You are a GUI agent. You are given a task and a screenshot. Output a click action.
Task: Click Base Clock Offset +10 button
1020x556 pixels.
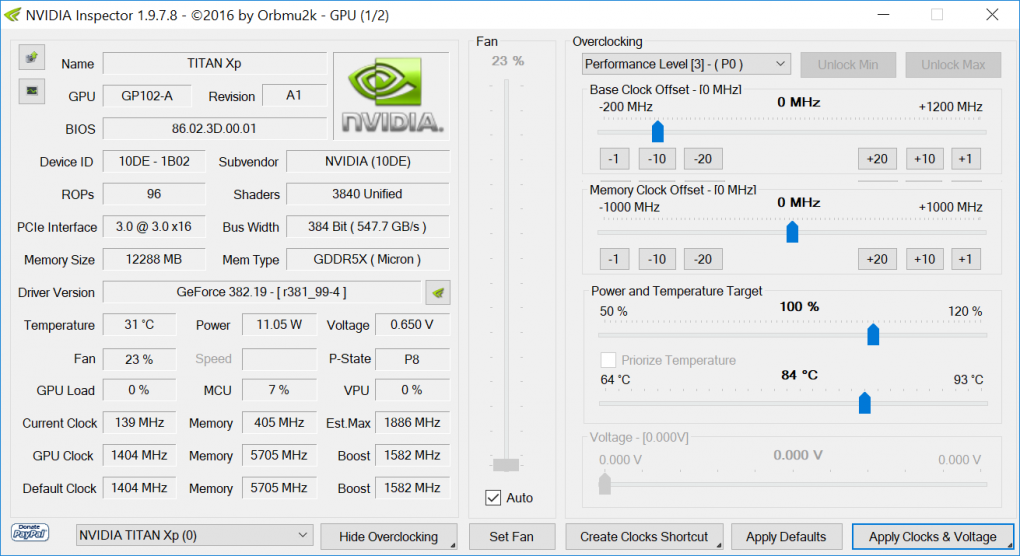[x=924, y=159]
